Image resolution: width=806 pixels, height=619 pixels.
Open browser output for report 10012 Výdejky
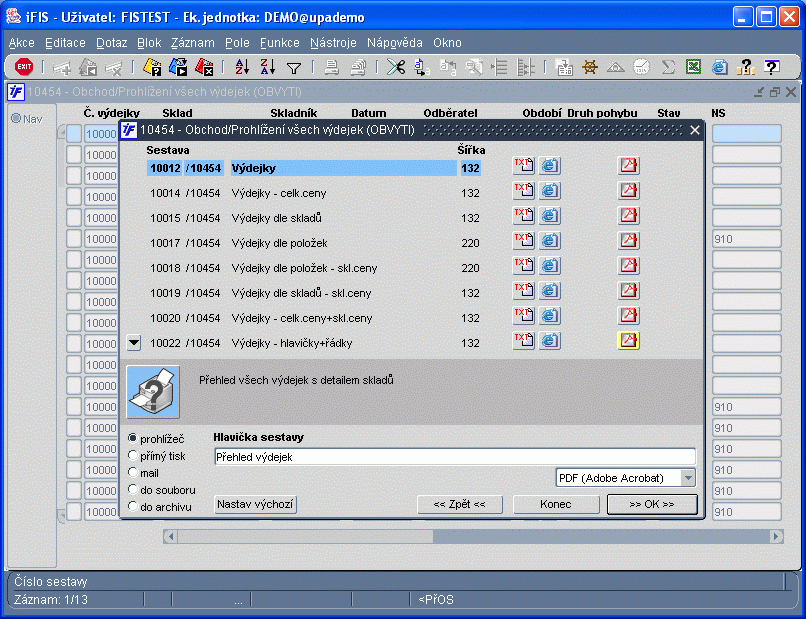point(549,166)
